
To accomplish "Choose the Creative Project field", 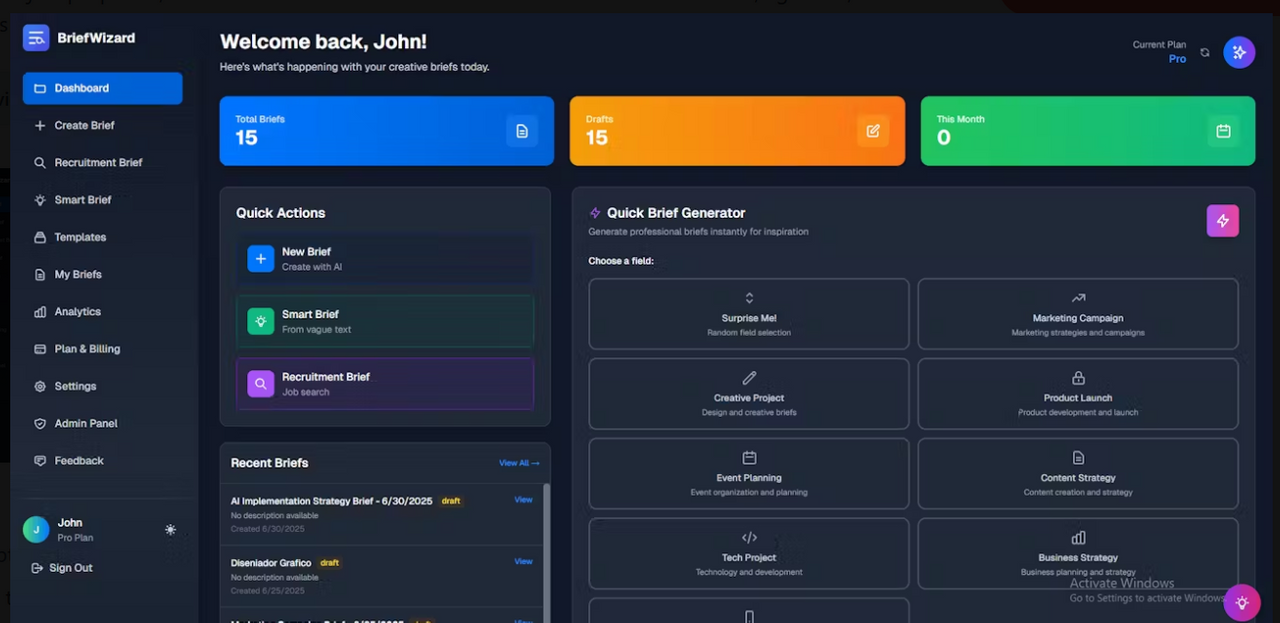I will click(749, 394).
